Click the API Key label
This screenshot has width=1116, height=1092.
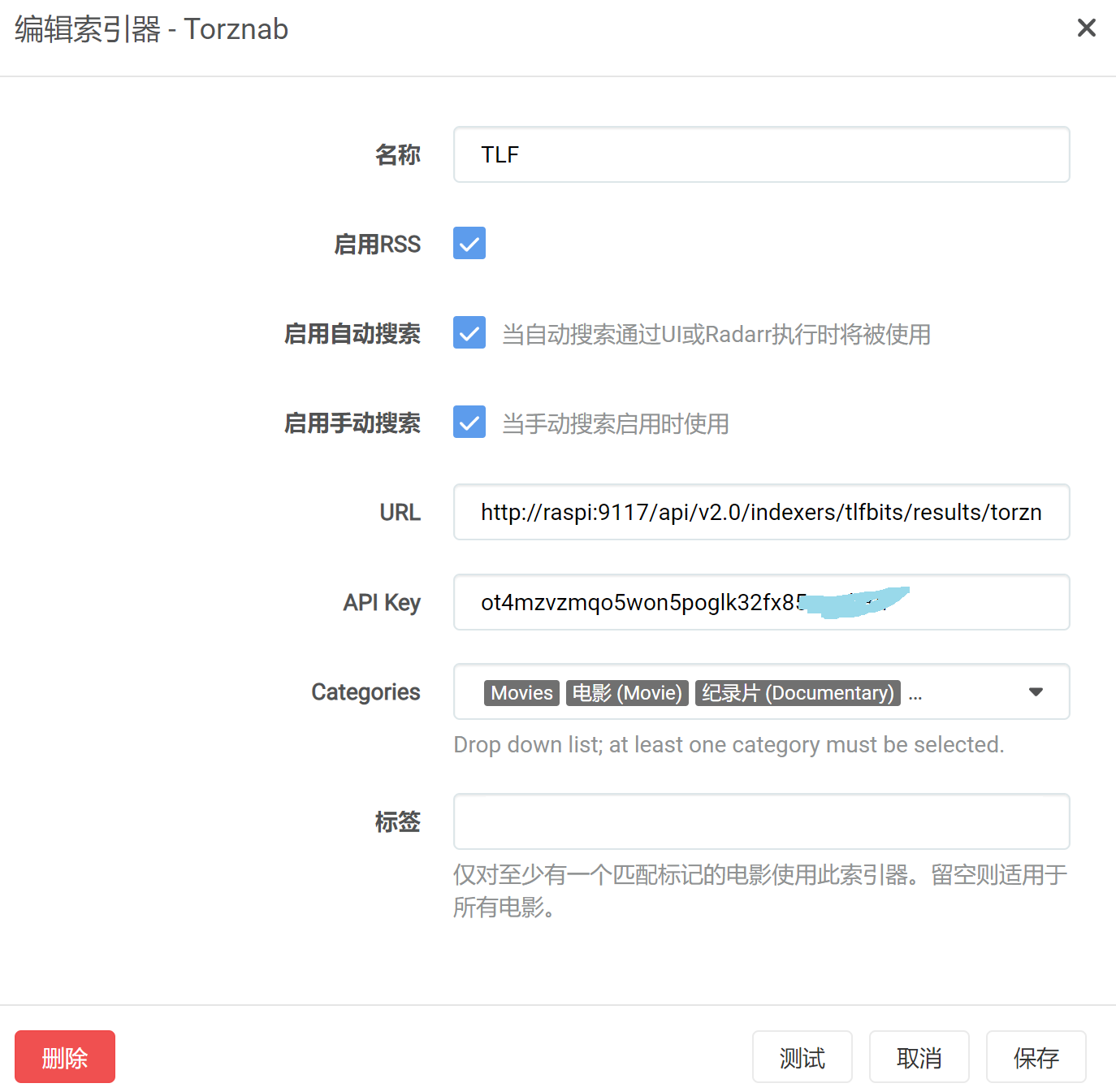click(x=382, y=603)
